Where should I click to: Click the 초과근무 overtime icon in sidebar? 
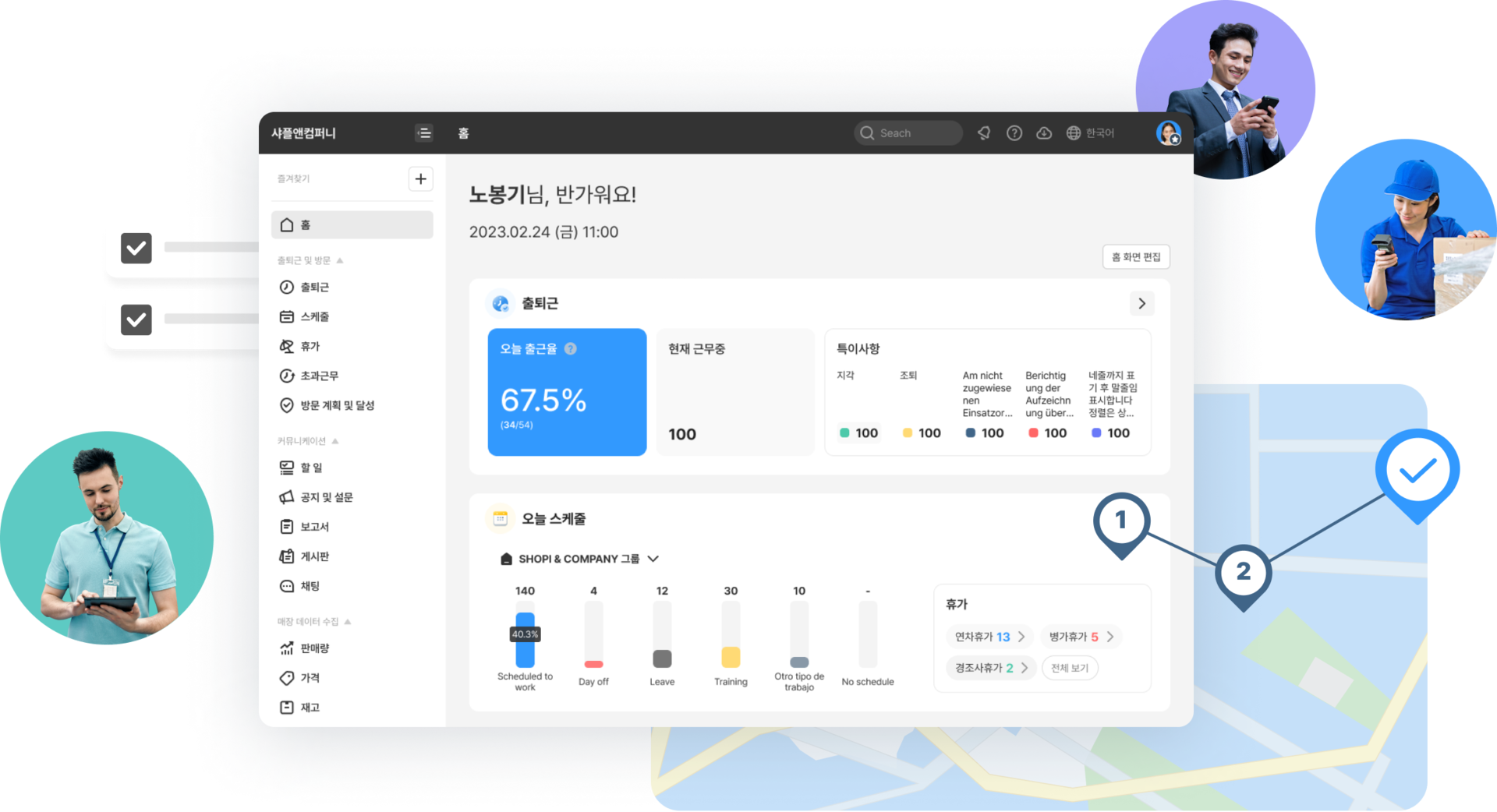[287, 376]
